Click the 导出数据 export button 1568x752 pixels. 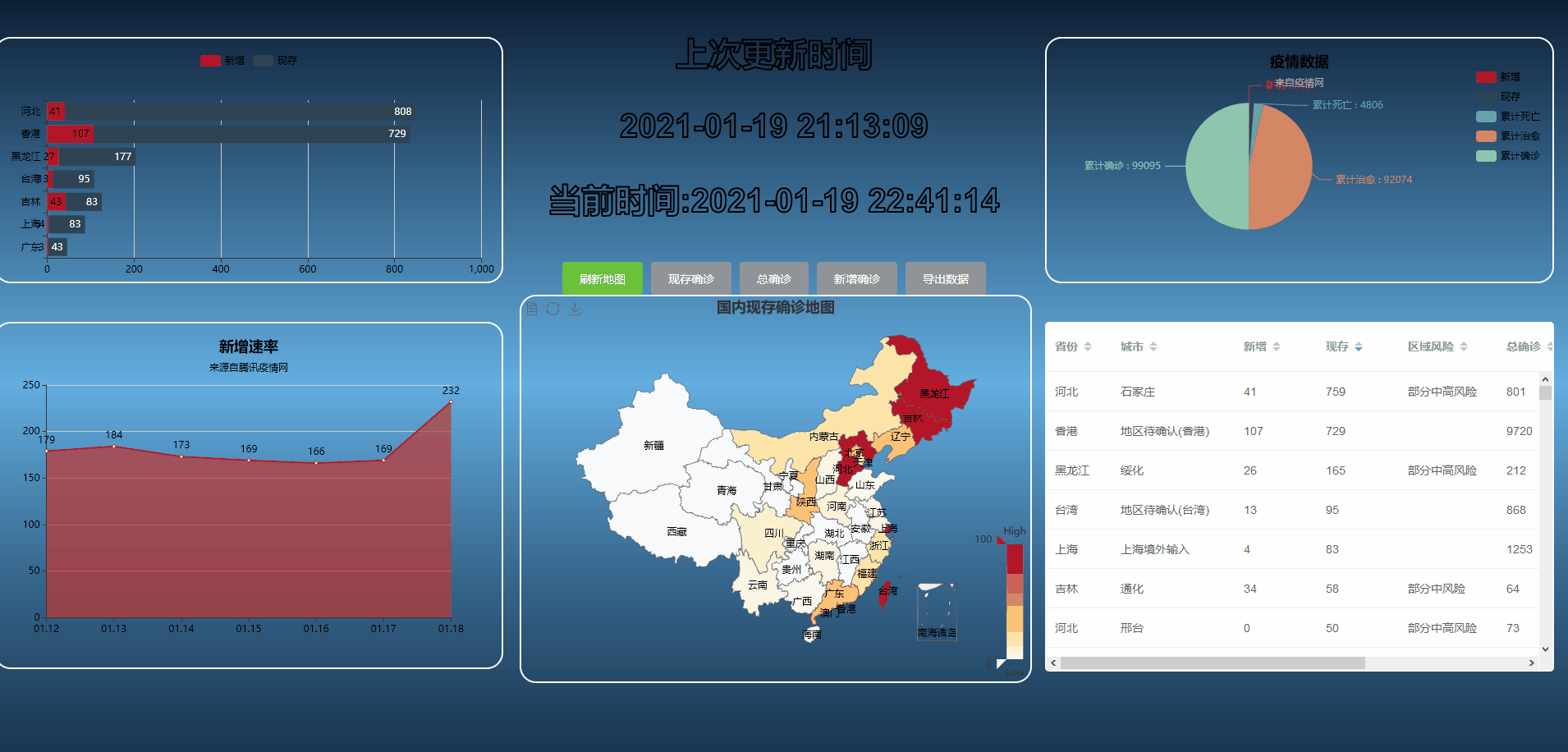click(946, 279)
